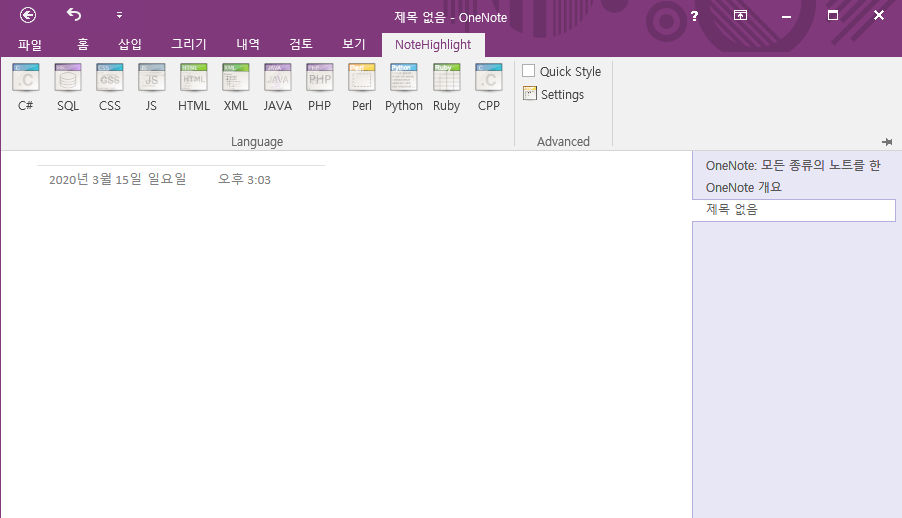Select the XML language icon
Screen dimensions: 902x518
pos(236,87)
